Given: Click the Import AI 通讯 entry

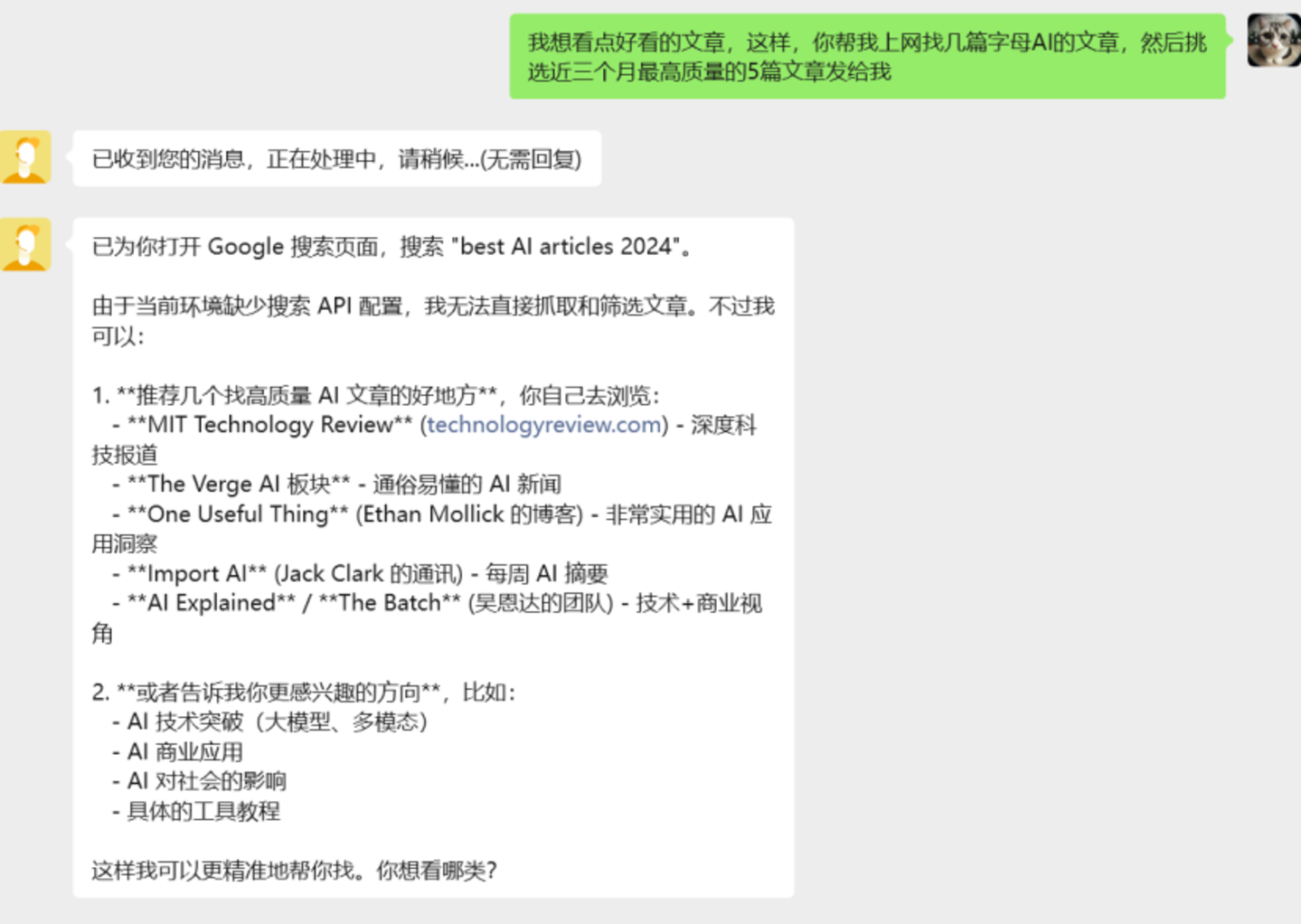Looking at the screenshot, I should 353,573.
